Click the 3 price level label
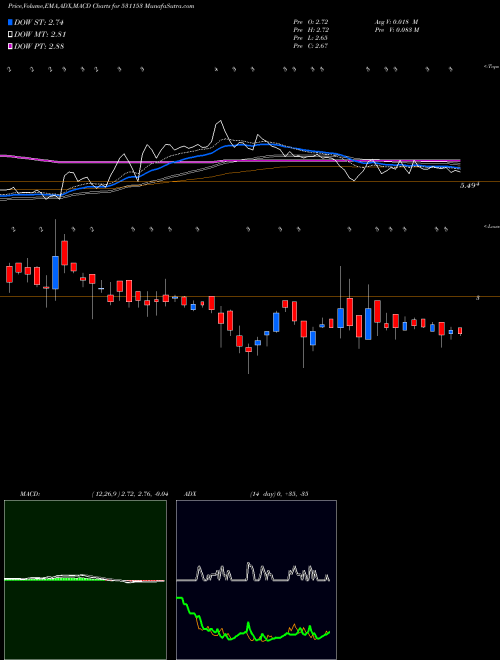 [477, 298]
